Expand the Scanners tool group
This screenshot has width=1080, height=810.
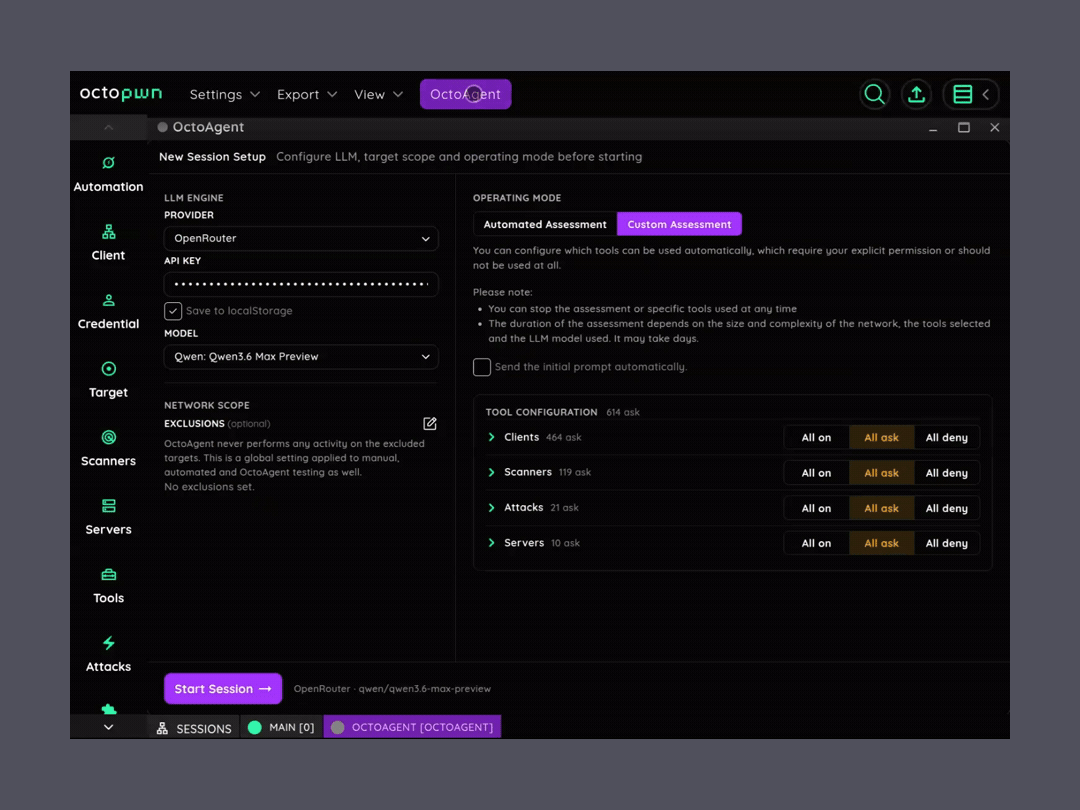(x=491, y=472)
